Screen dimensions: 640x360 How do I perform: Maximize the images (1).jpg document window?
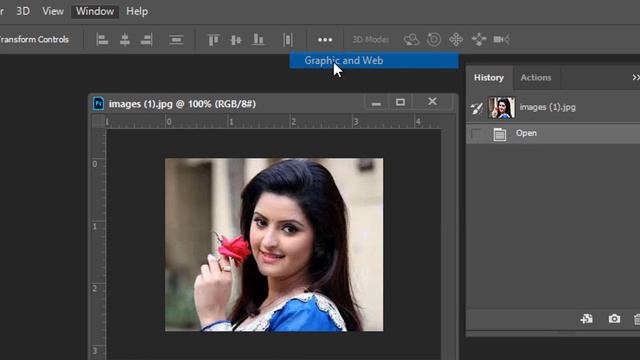coord(400,102)
